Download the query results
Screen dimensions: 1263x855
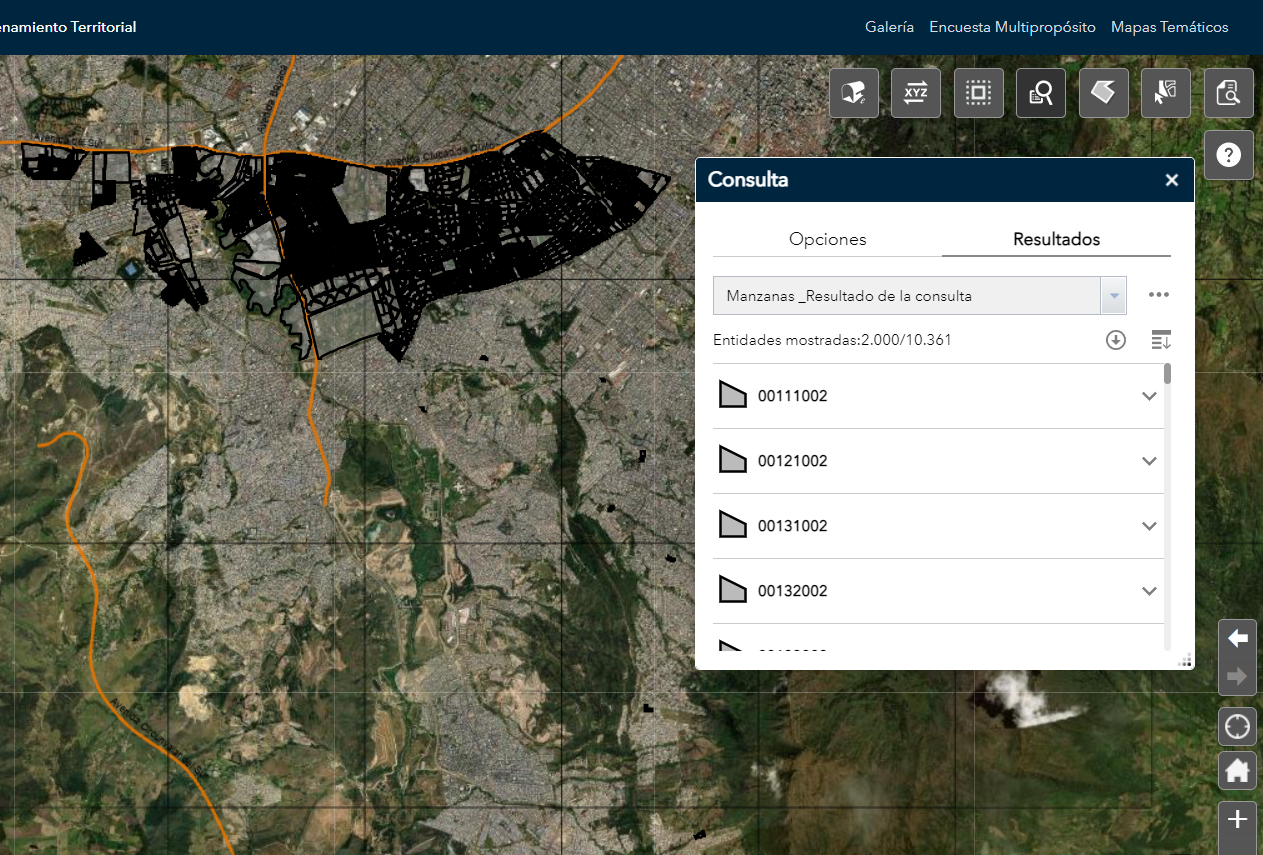[1116, 340]
